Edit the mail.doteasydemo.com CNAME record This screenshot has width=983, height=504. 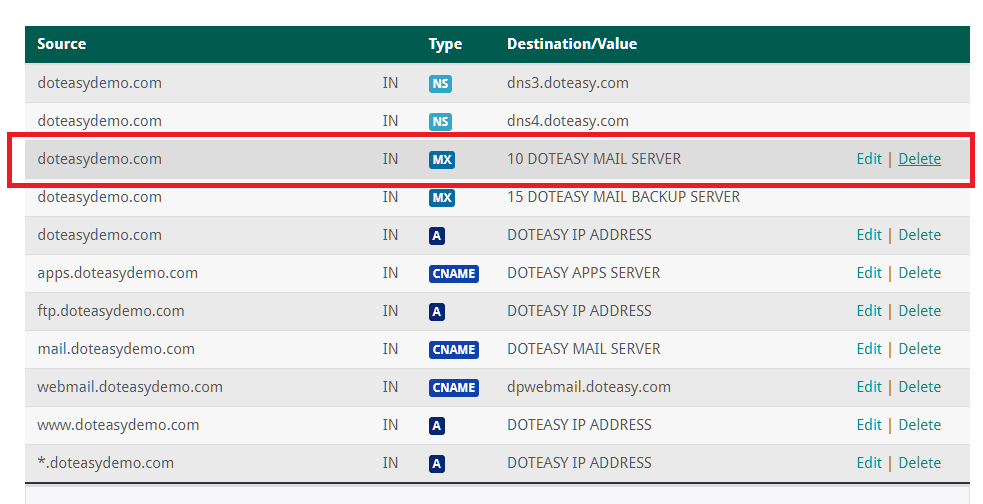pyautogui.click(x=869, y=349)
